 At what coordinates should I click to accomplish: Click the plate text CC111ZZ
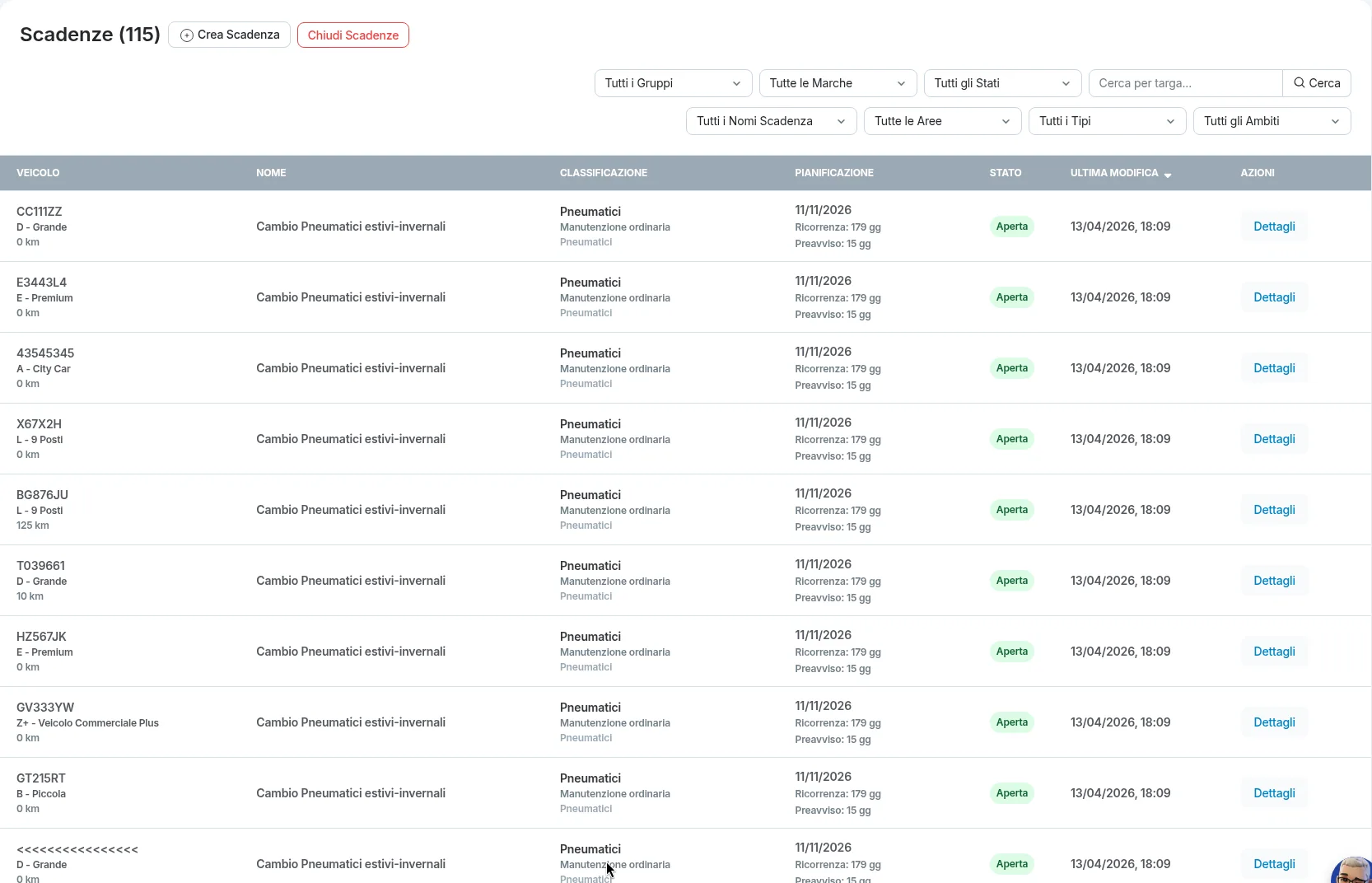pos(40,212)
